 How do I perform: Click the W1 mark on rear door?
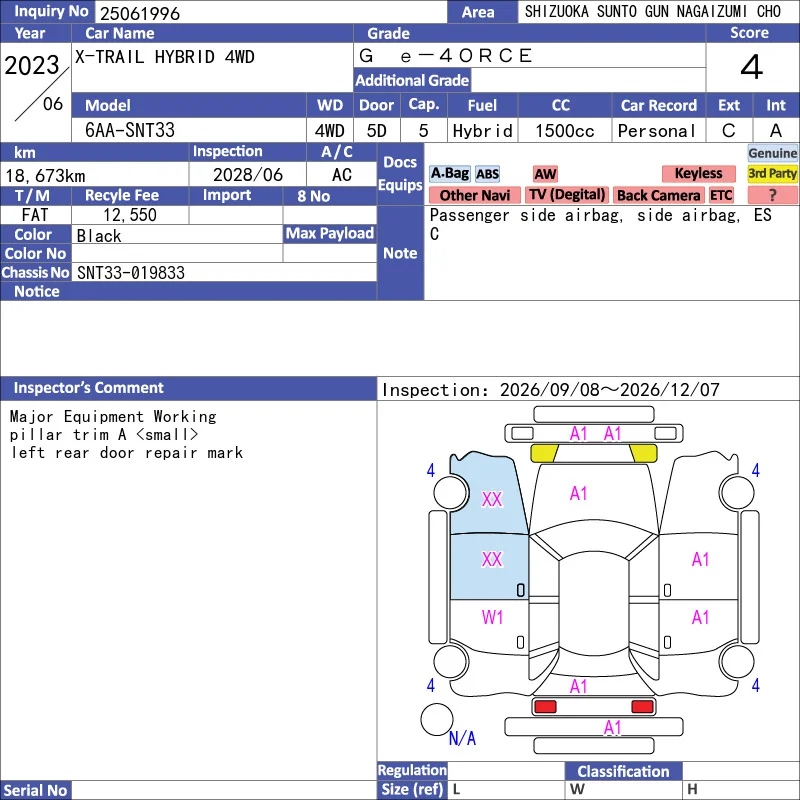click(492, 618)
